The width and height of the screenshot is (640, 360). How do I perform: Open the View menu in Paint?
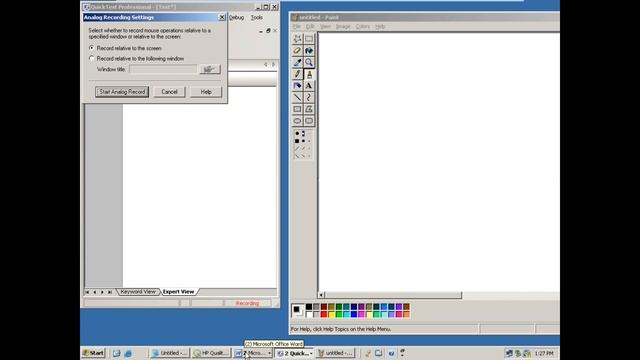pos(325,27)
